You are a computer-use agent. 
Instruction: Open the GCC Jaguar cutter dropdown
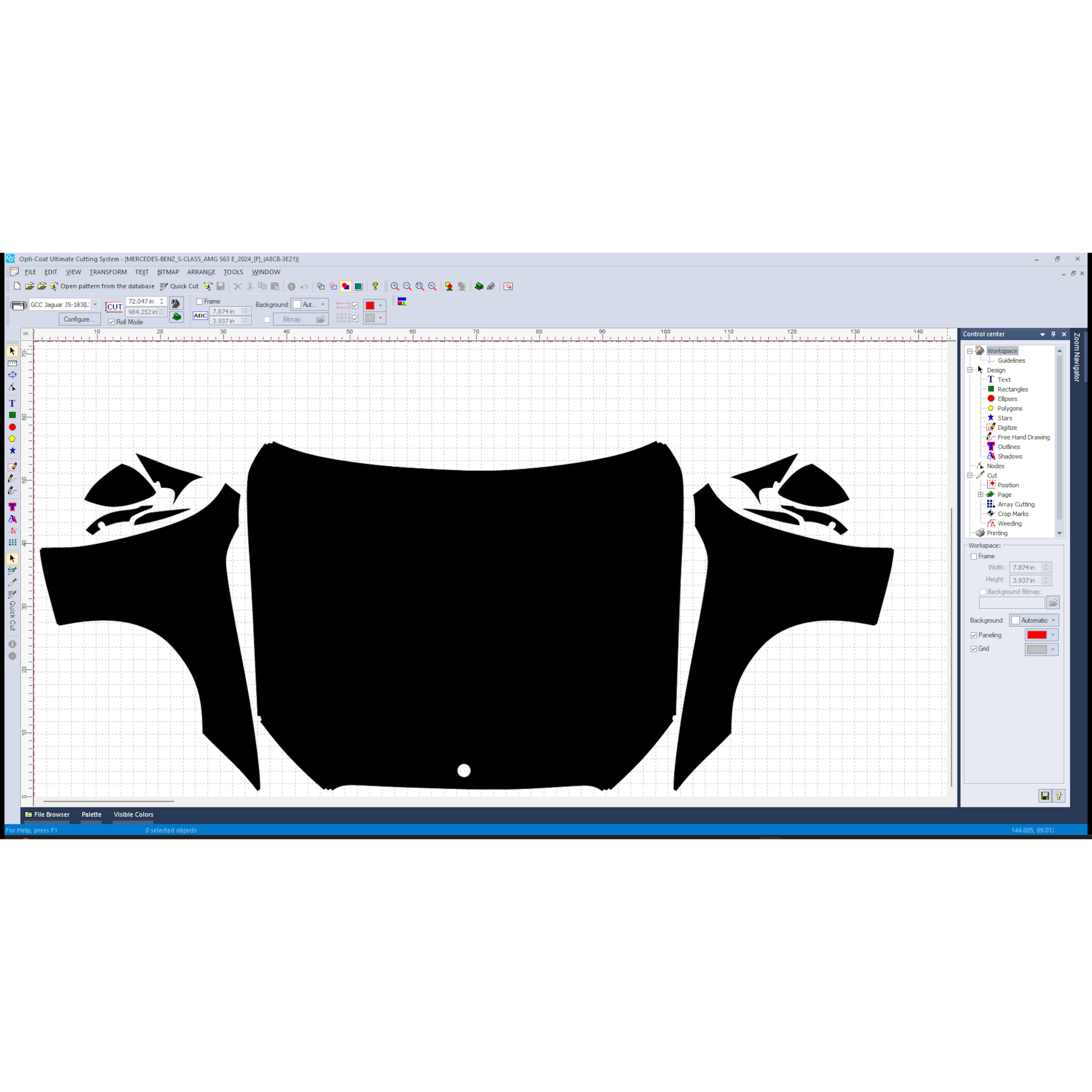95,305
